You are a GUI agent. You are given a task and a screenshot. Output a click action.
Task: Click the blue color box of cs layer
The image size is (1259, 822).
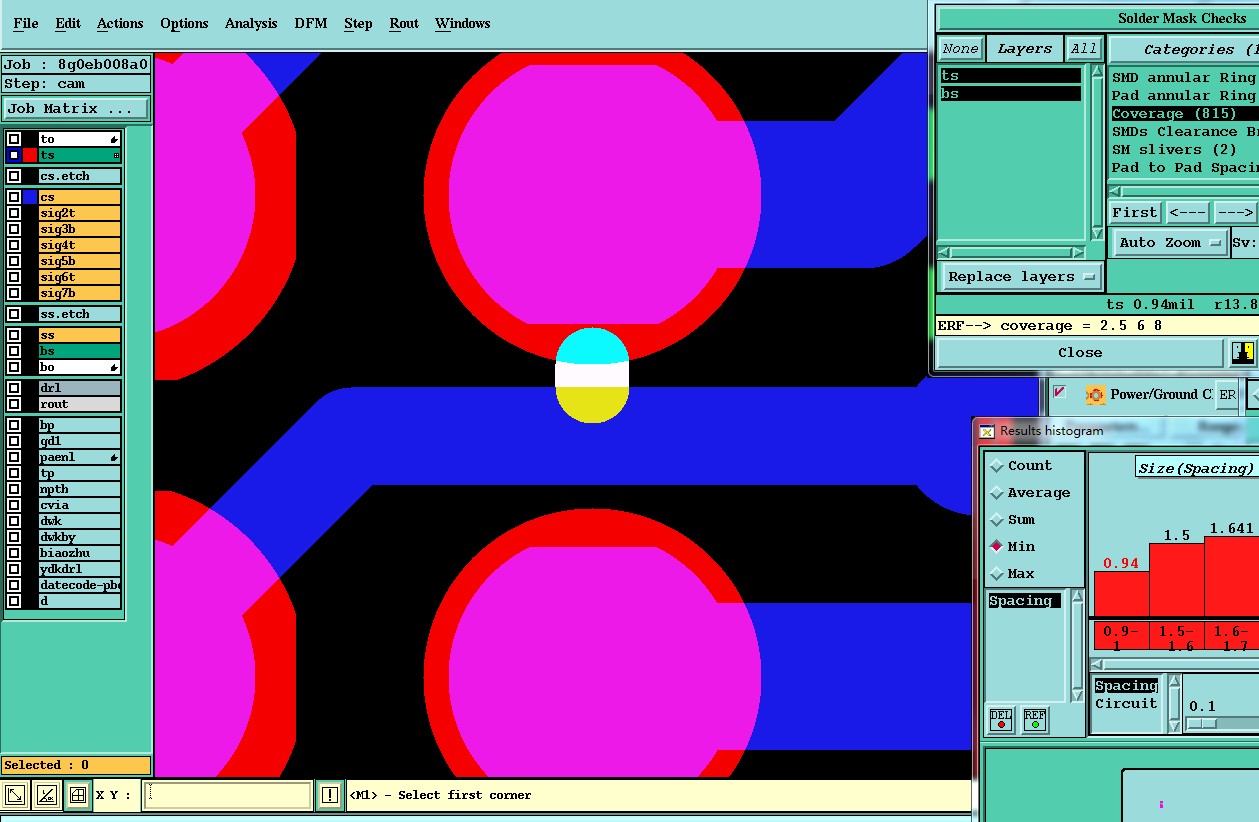(x=30, y=197)
